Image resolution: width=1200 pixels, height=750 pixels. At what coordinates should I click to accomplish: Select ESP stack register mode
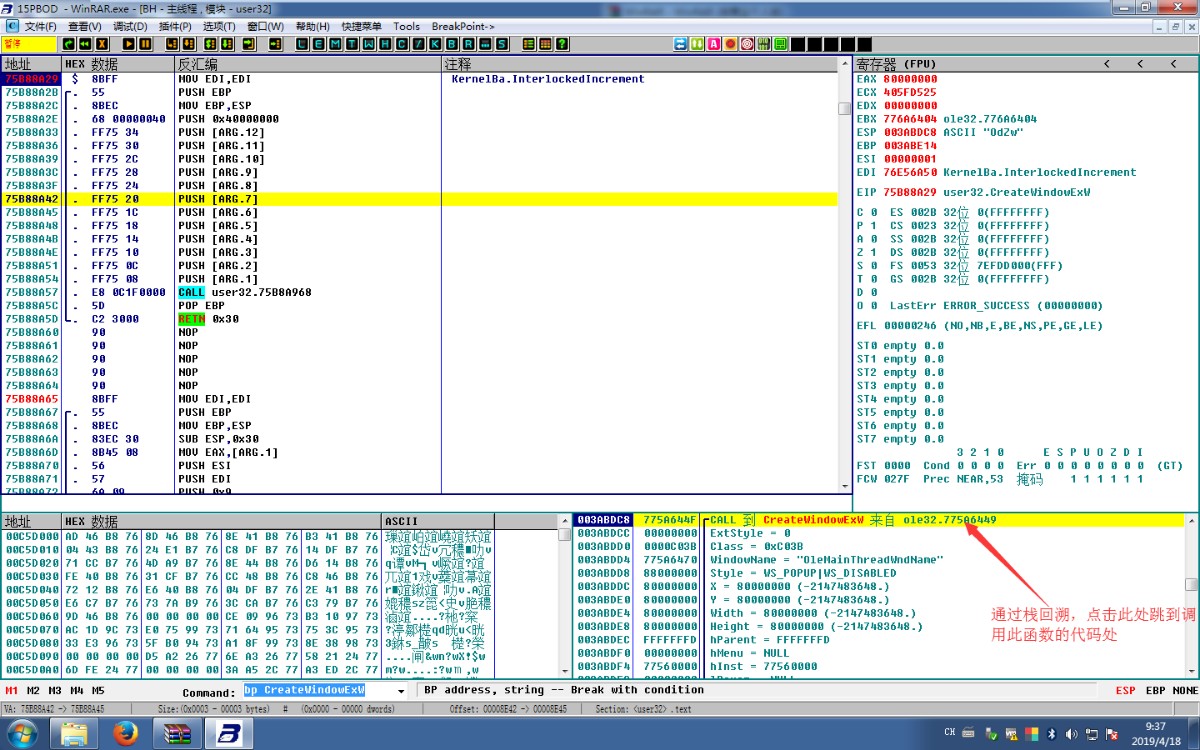pos(1126,691)
